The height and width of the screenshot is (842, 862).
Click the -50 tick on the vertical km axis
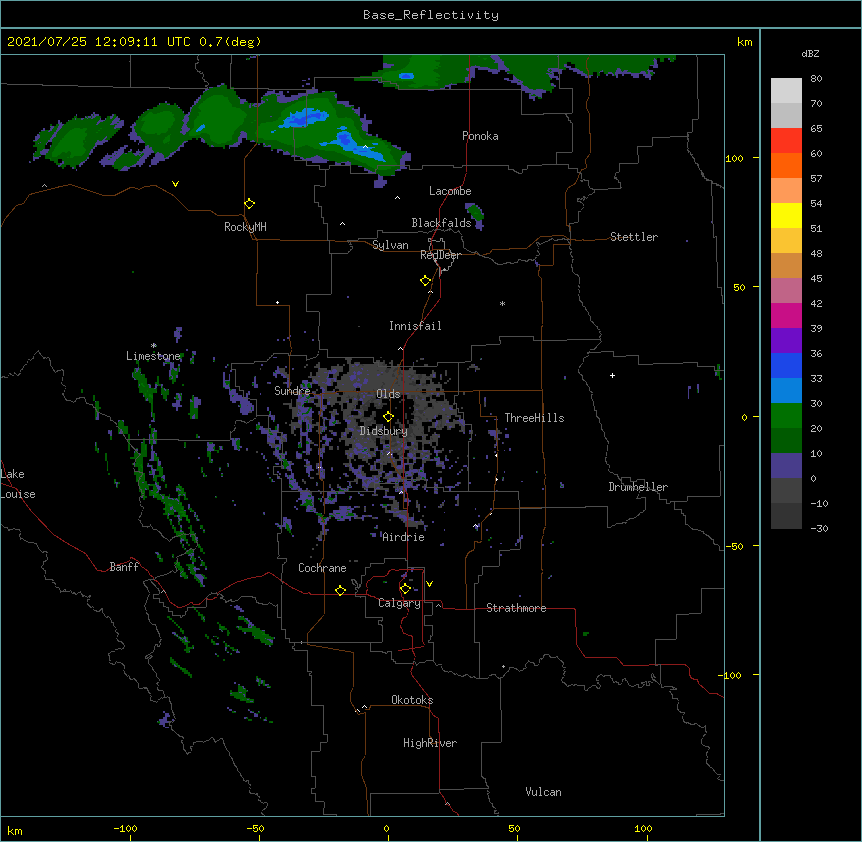tap(734, 546)
